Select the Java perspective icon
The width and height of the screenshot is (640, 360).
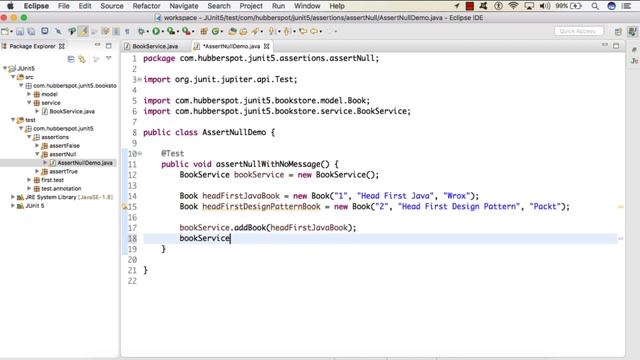[x=632, y=31]
